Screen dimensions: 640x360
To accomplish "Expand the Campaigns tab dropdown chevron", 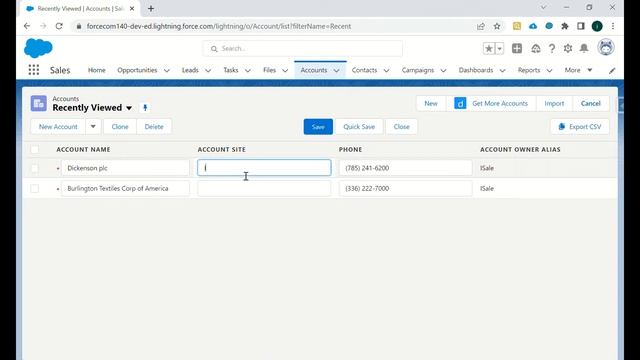I will [x=443, y=71].
